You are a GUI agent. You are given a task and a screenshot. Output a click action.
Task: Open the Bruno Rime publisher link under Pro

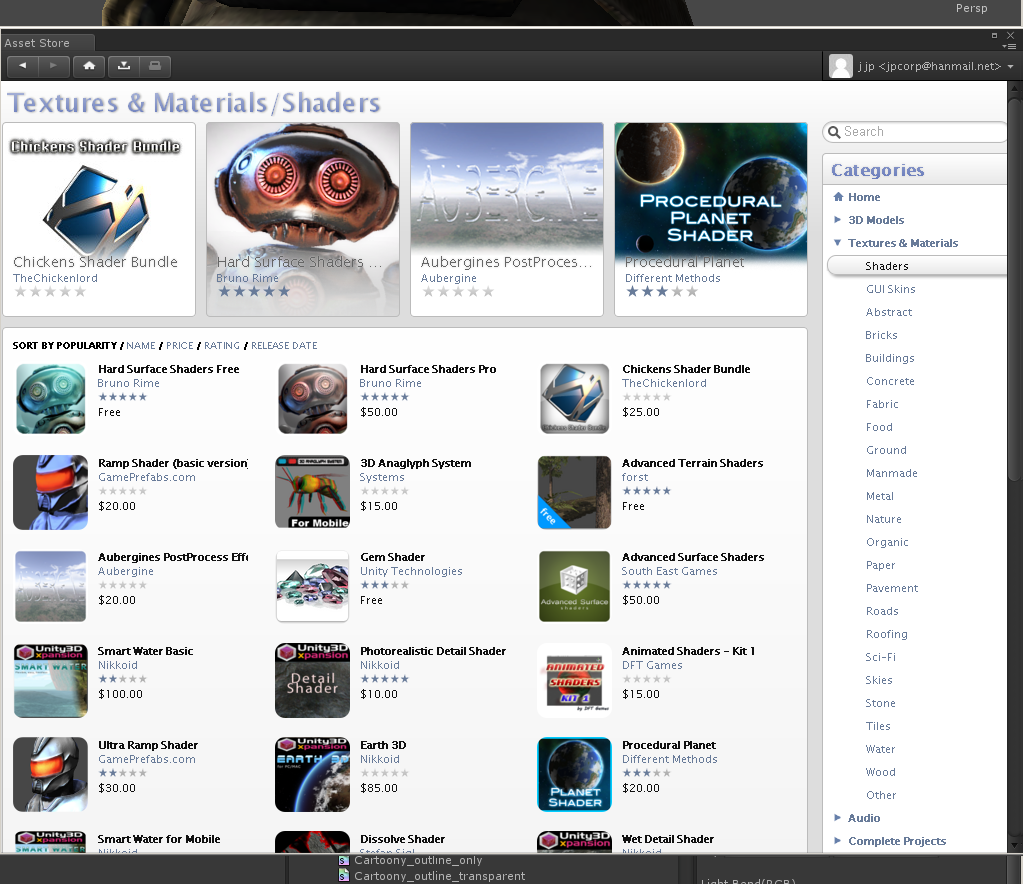point(390,384)
